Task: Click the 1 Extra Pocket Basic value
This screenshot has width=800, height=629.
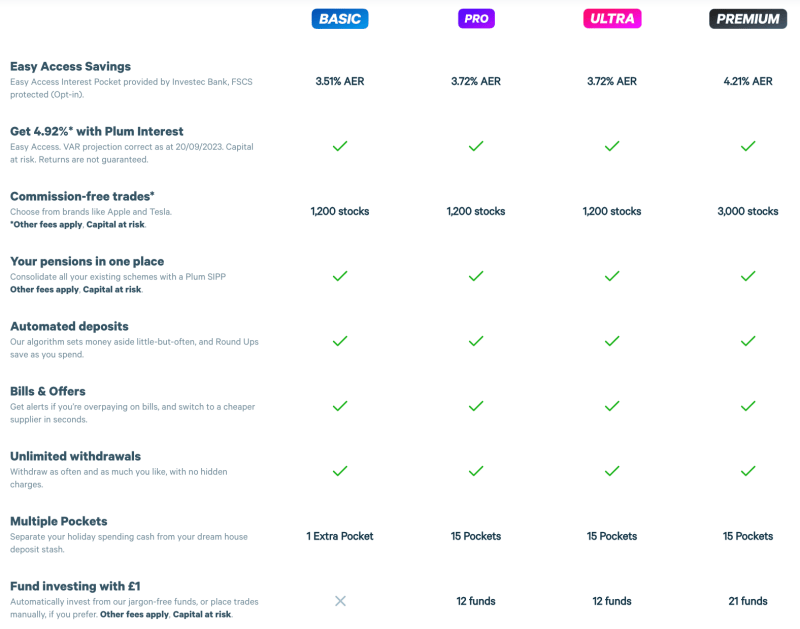Action: pyautogui.click(x=340, y=536)
